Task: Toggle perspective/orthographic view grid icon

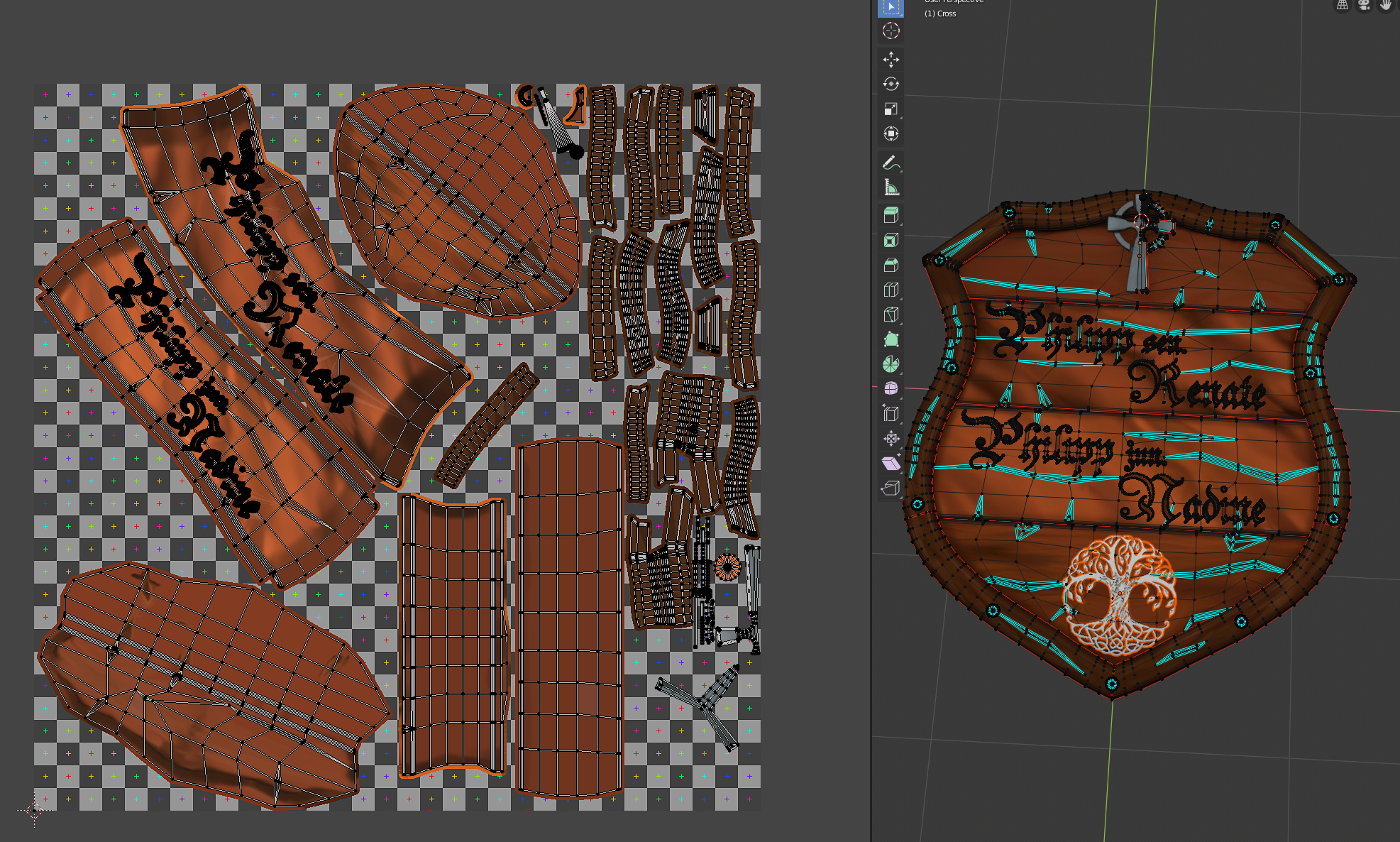Action: point(1342,5)
